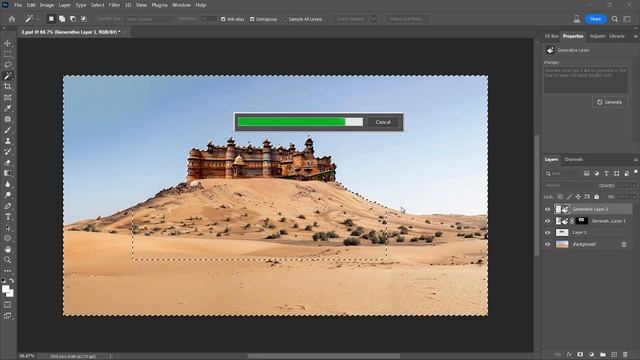Select the Spot Healing Brush tool
Image resolution: width=640 pixels, height=360 pixels.
7,119
